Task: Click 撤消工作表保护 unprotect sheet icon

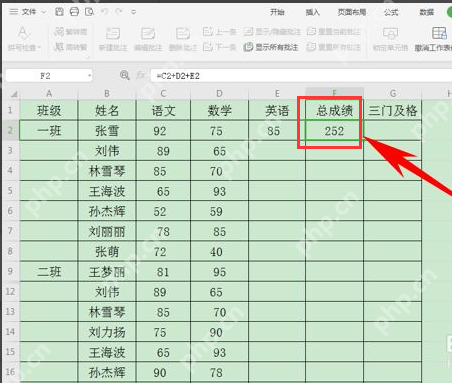Action: 439,34
